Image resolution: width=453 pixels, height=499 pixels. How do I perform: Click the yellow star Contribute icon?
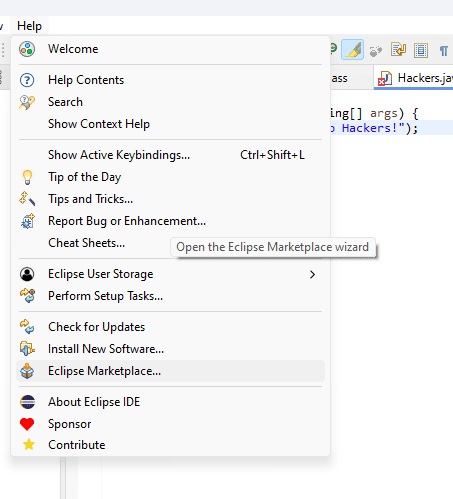(x=29, y=444)
